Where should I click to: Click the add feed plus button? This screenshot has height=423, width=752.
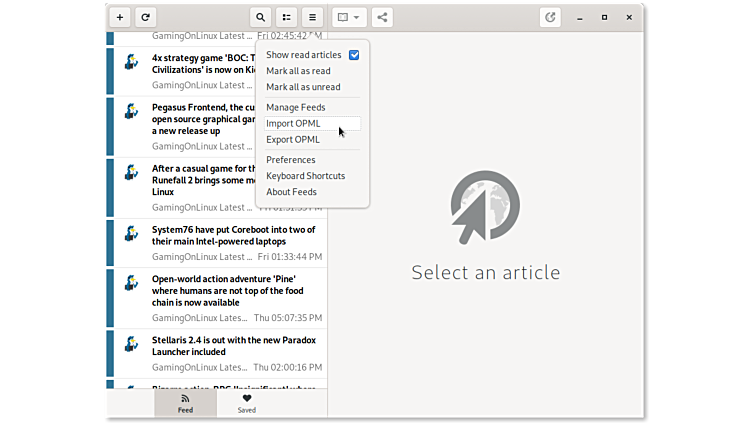(x=120, y=17)
